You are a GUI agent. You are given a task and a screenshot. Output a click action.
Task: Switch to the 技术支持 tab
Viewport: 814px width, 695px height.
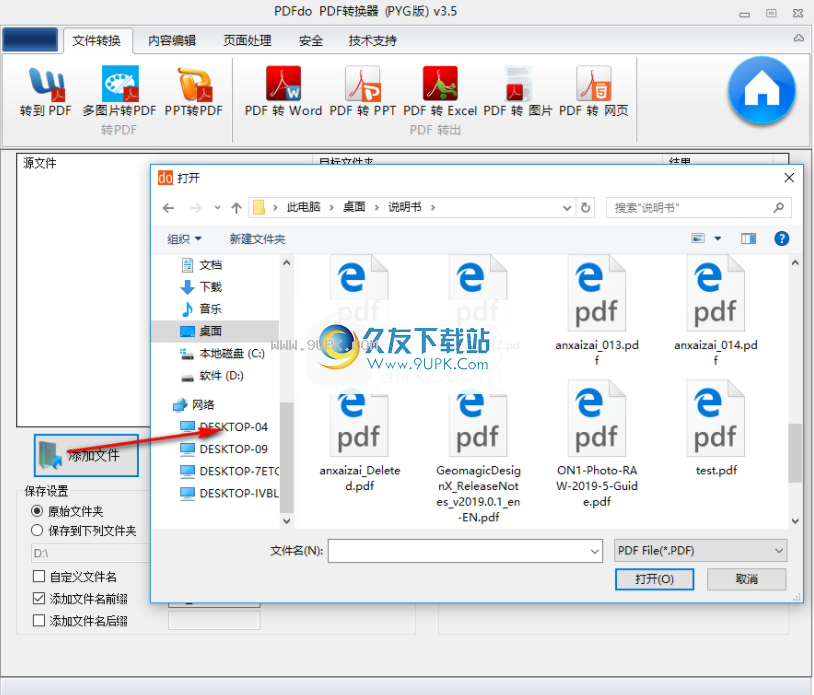click(x=372, y=40)
